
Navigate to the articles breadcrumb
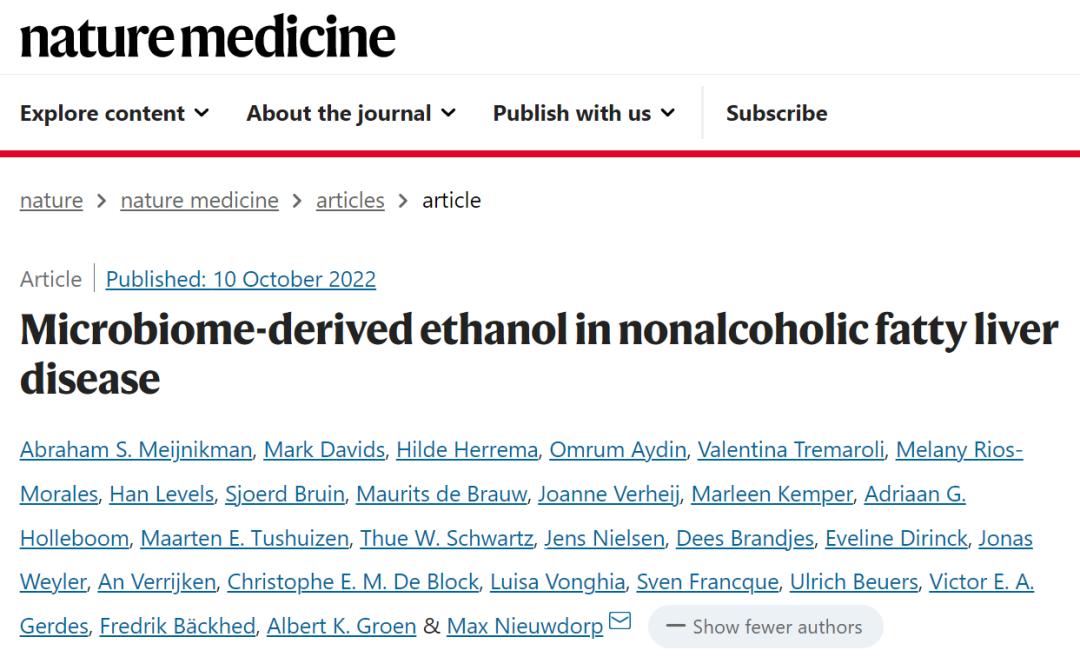350,200
